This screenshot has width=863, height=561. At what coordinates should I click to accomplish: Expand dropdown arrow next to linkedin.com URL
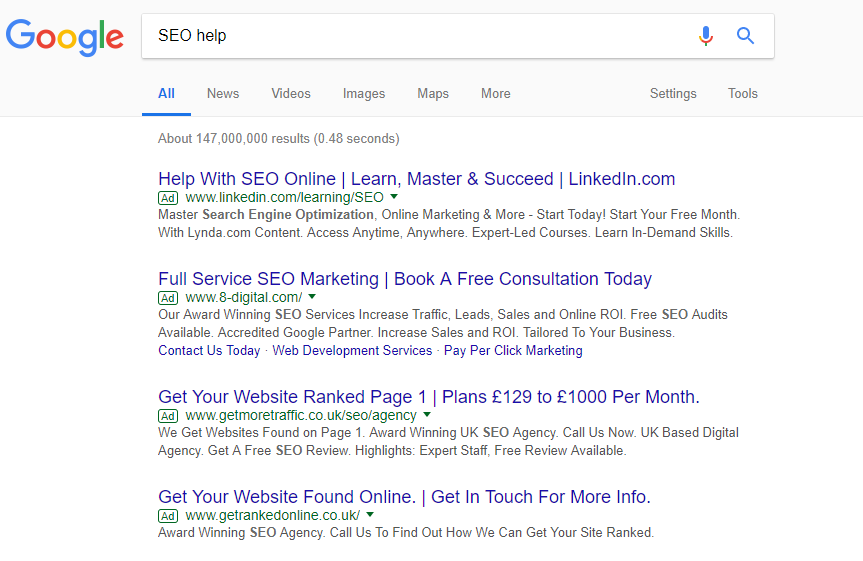(x=394, y=197)
